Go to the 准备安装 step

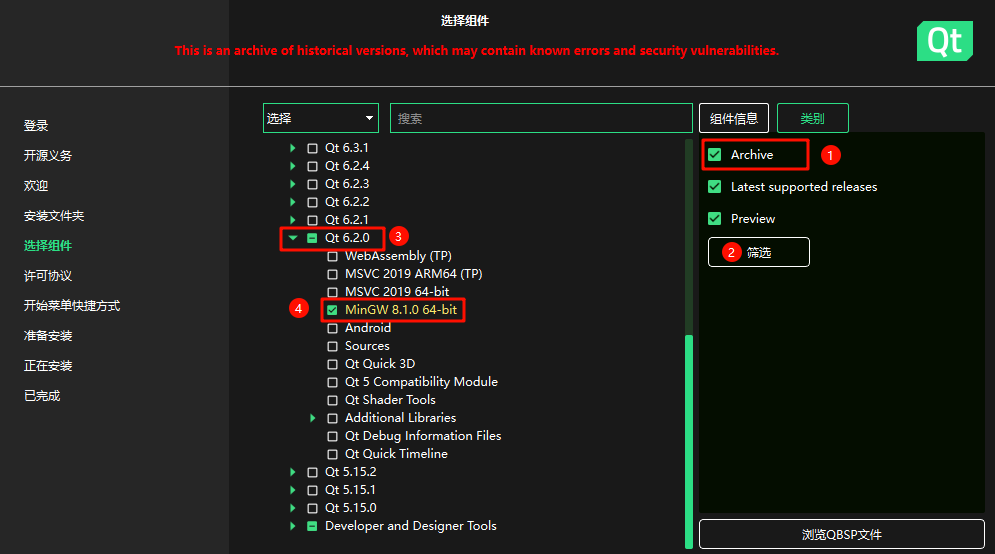(x=48, y=336)
